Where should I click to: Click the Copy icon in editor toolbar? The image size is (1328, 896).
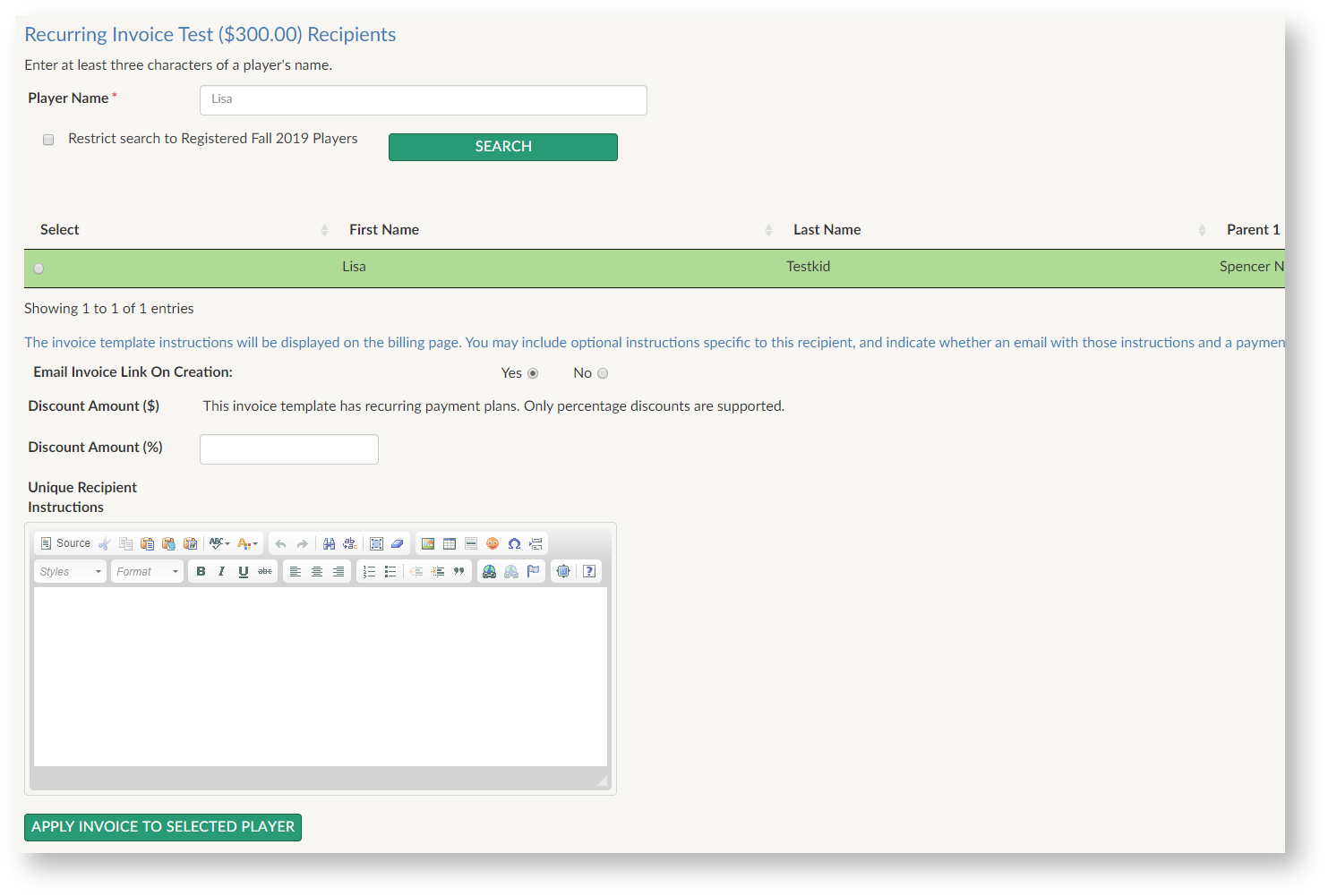[x=126, y=543]
